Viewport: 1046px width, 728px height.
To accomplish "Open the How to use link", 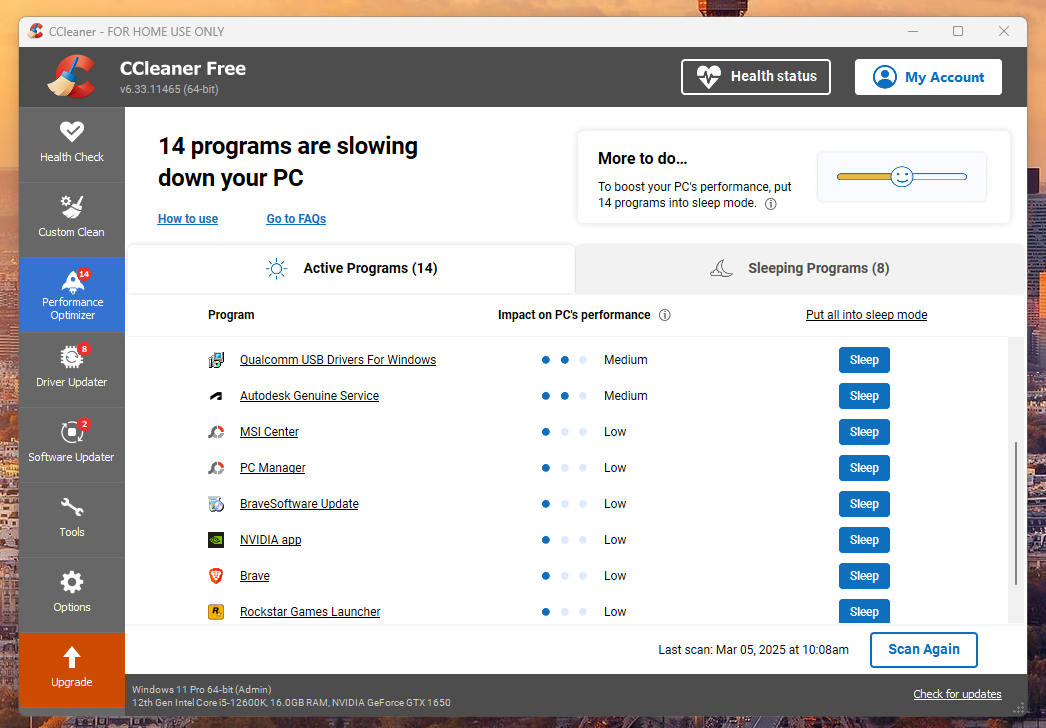I will coord(187,219).
